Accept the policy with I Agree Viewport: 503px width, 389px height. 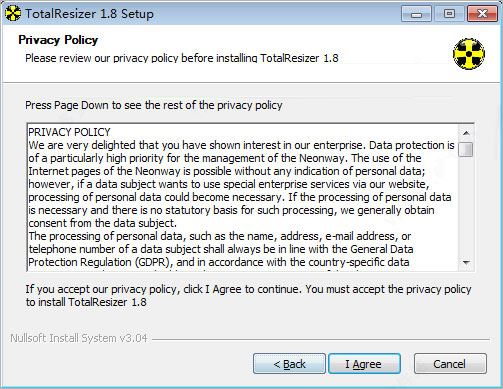coord(364,364)
